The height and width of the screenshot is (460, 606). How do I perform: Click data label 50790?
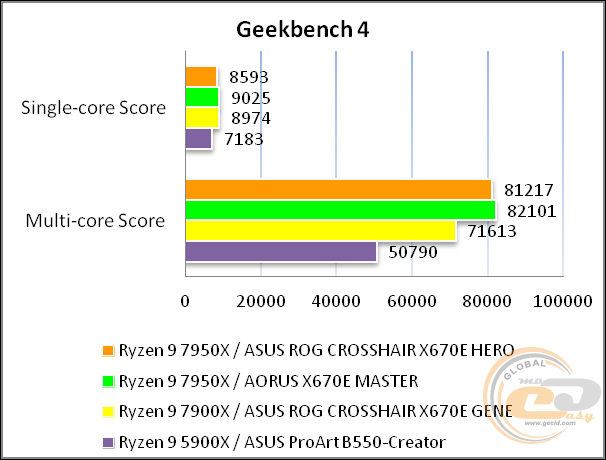413,252
